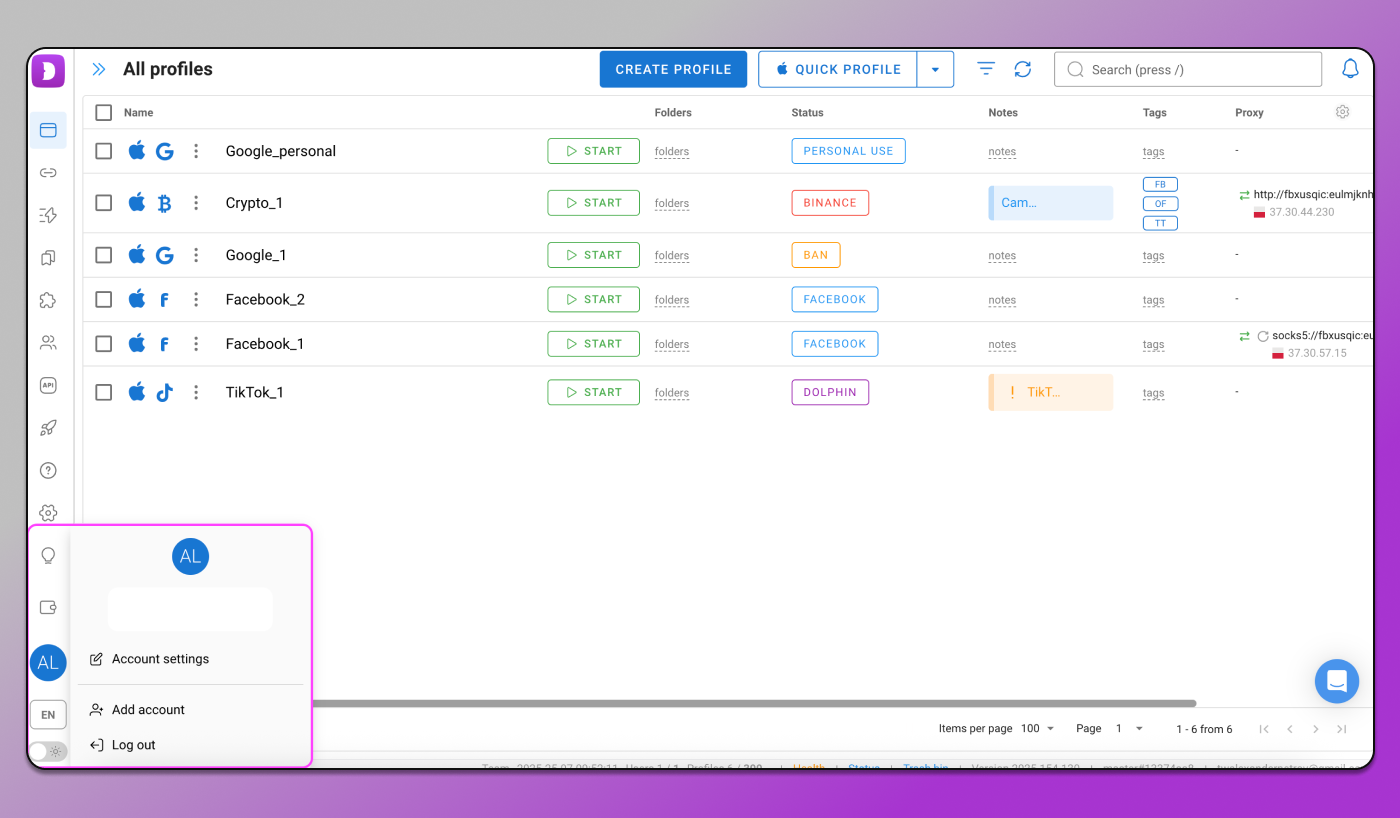
Task: Click the rocket icon in sidebar
Action: 48,428
